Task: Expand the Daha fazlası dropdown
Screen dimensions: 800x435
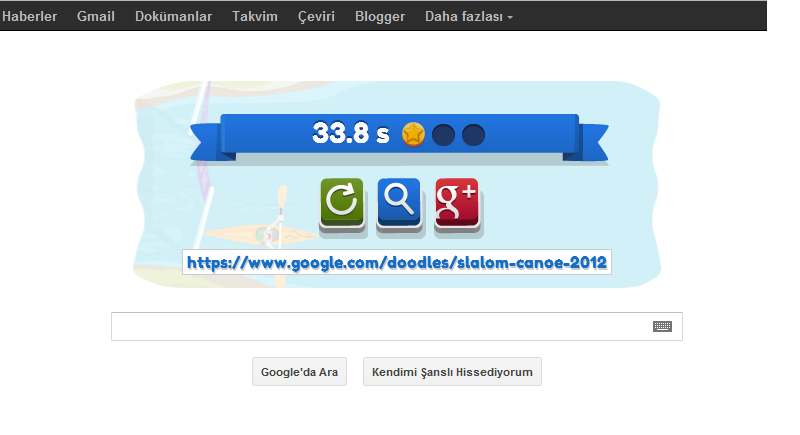Action: [x=468, y=16]
